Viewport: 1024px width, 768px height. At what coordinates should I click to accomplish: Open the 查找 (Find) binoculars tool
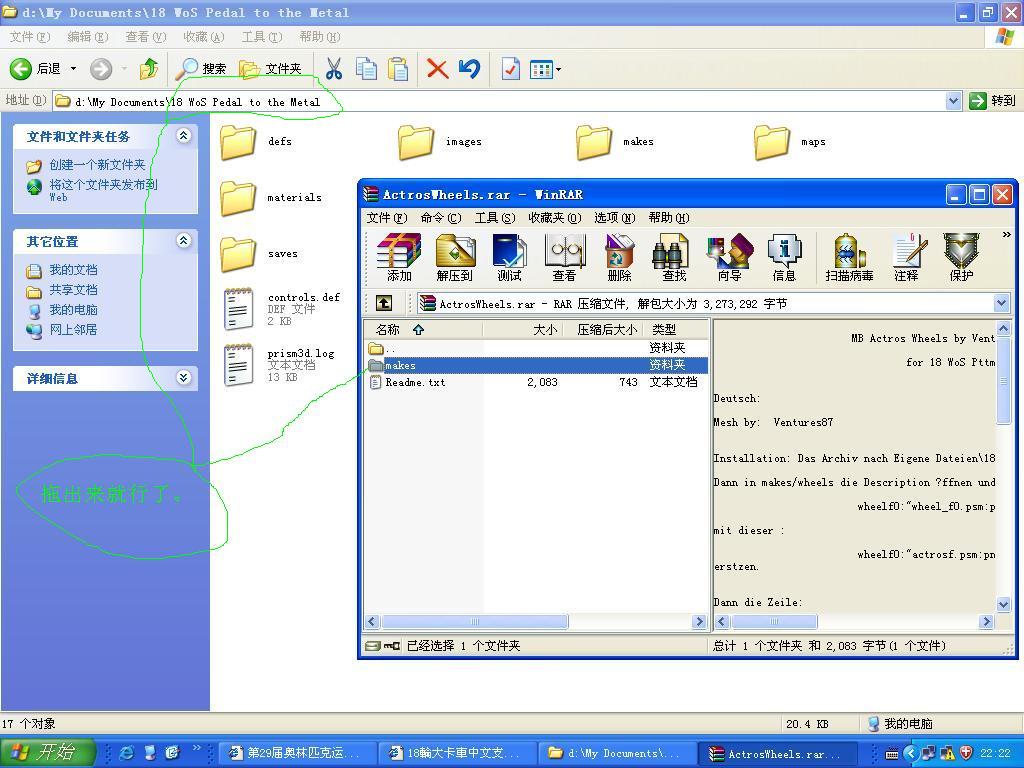[674, 257]
